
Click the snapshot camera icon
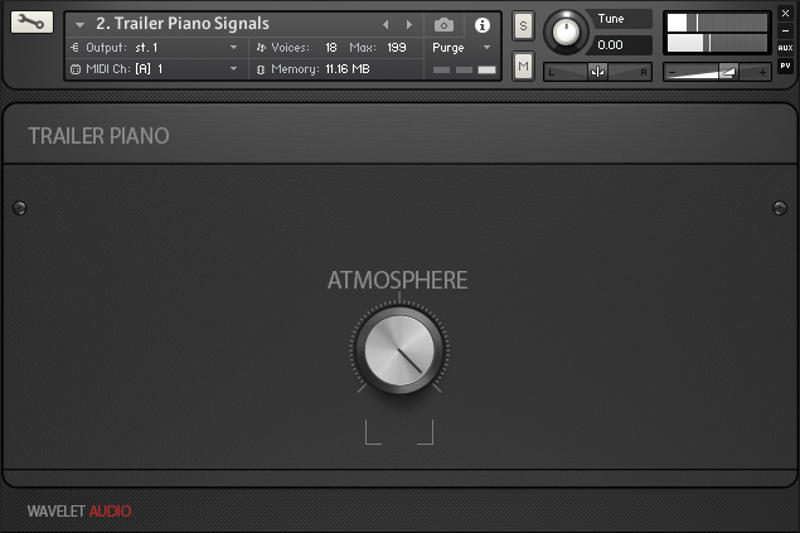444,25
